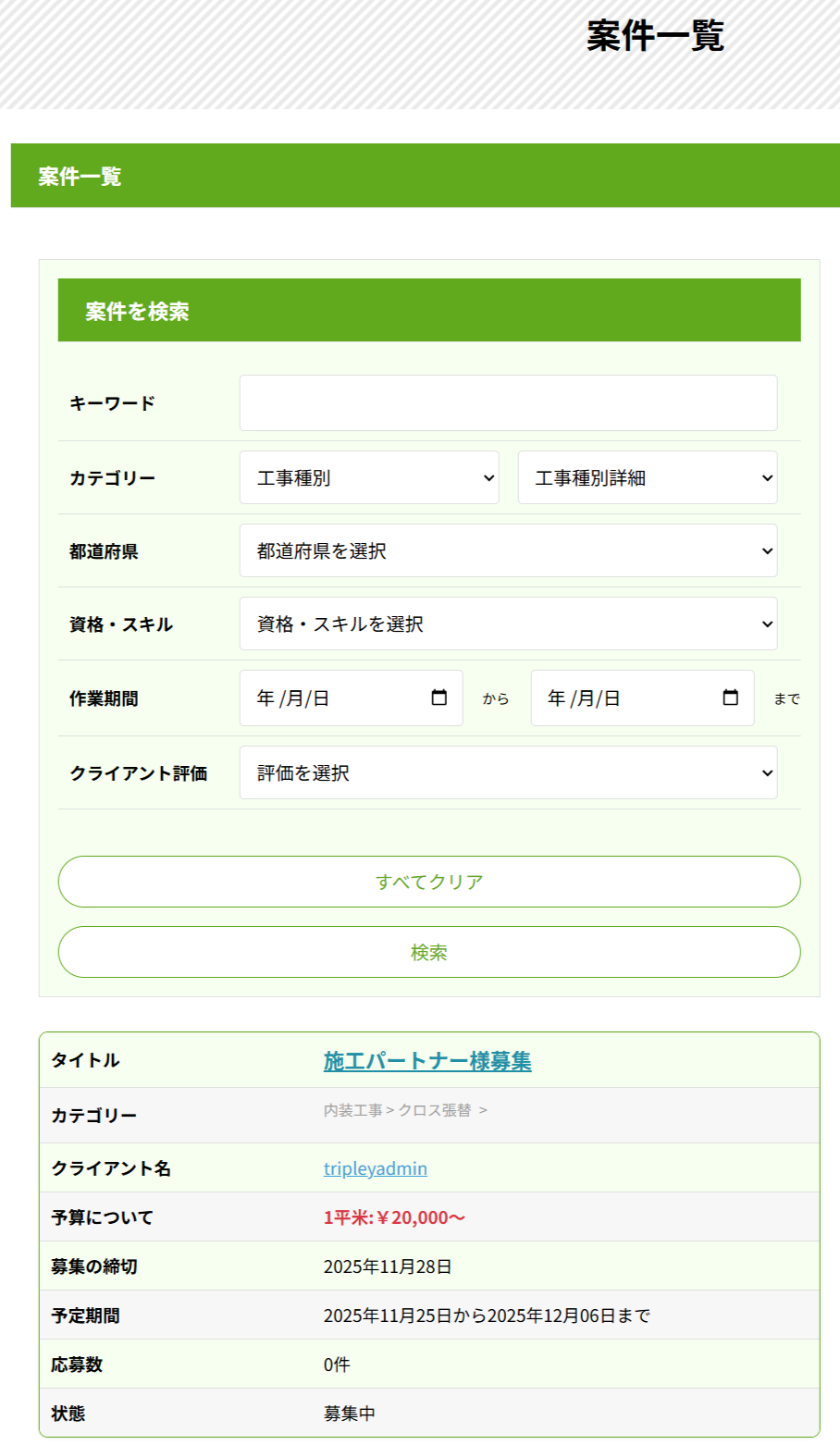840x1445 pixels.
Task: Open the 都道府県を選択 prefecture dropdown
Action: (x=508, y=550)
